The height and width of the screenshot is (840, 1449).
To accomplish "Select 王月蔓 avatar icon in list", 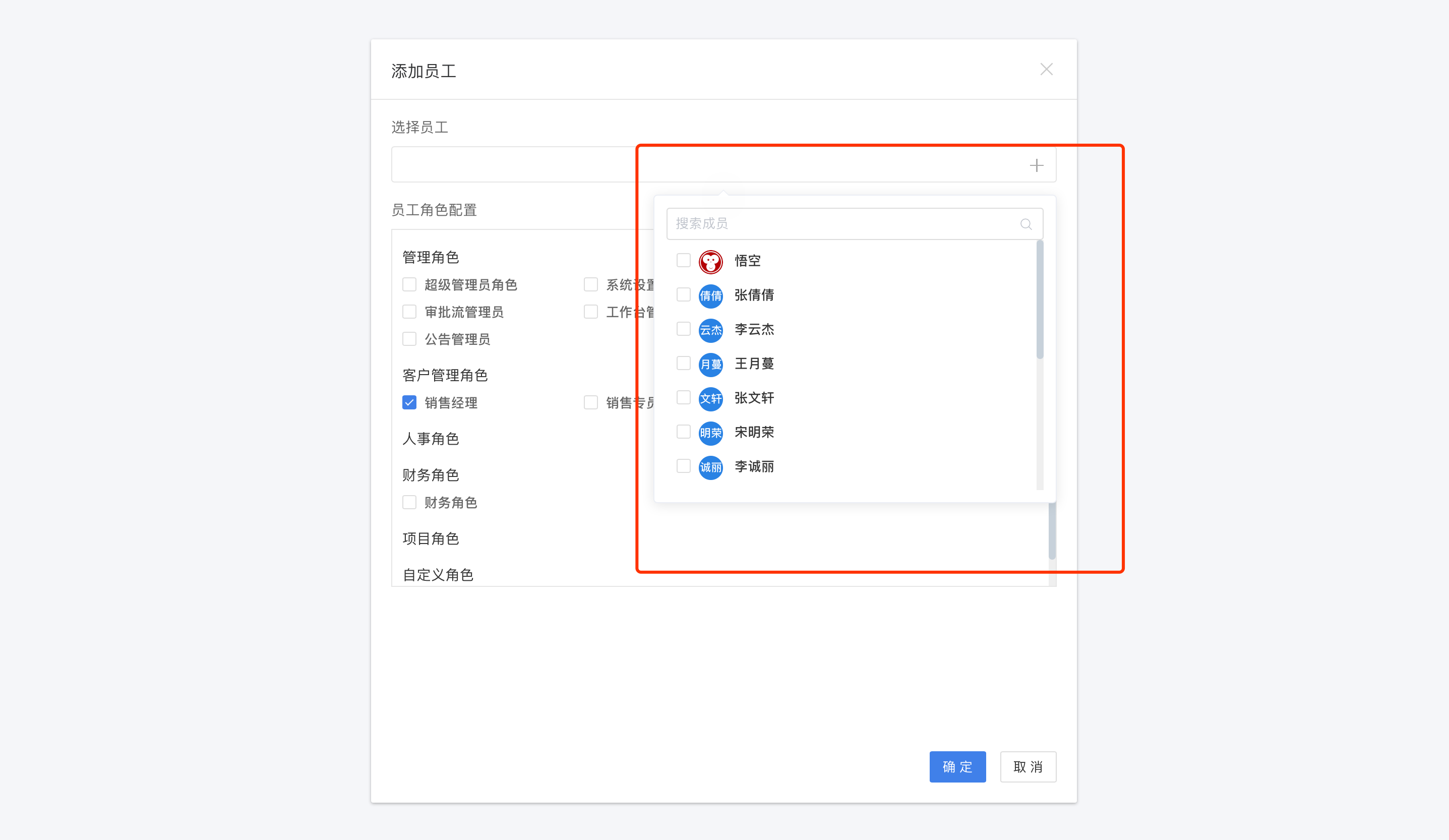I will (x=710, y=363).
